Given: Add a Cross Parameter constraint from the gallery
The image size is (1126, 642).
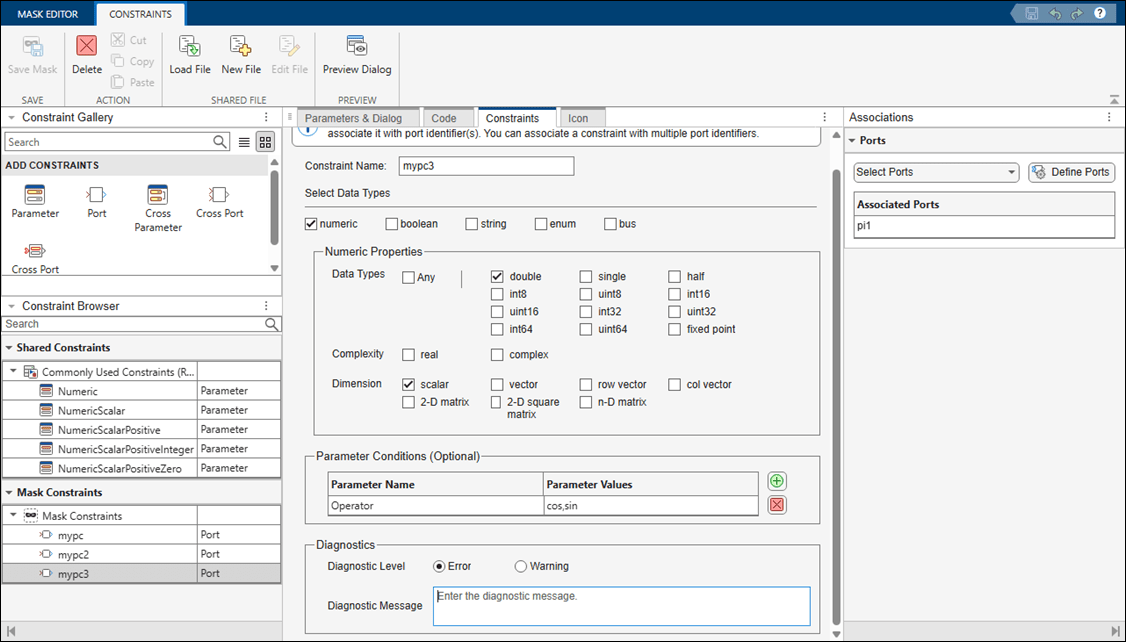Looking at the screenshot, I should 158,196.
